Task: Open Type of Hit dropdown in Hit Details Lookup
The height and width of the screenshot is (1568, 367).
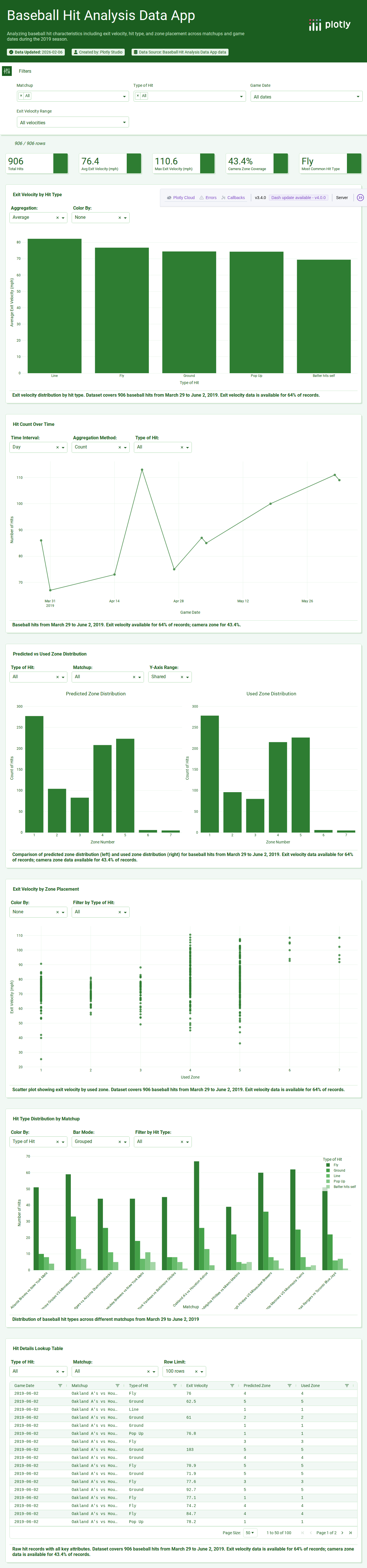Action: pyautogui.click(x=38, y=1371)
